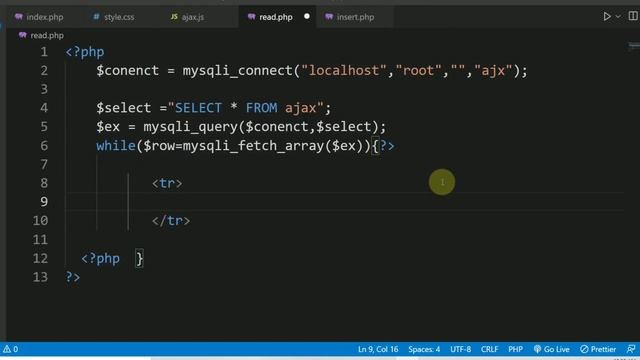Change line ending CRLF setting
The image size is (640, 360).
pyautogui.click(x=489, y=349)
